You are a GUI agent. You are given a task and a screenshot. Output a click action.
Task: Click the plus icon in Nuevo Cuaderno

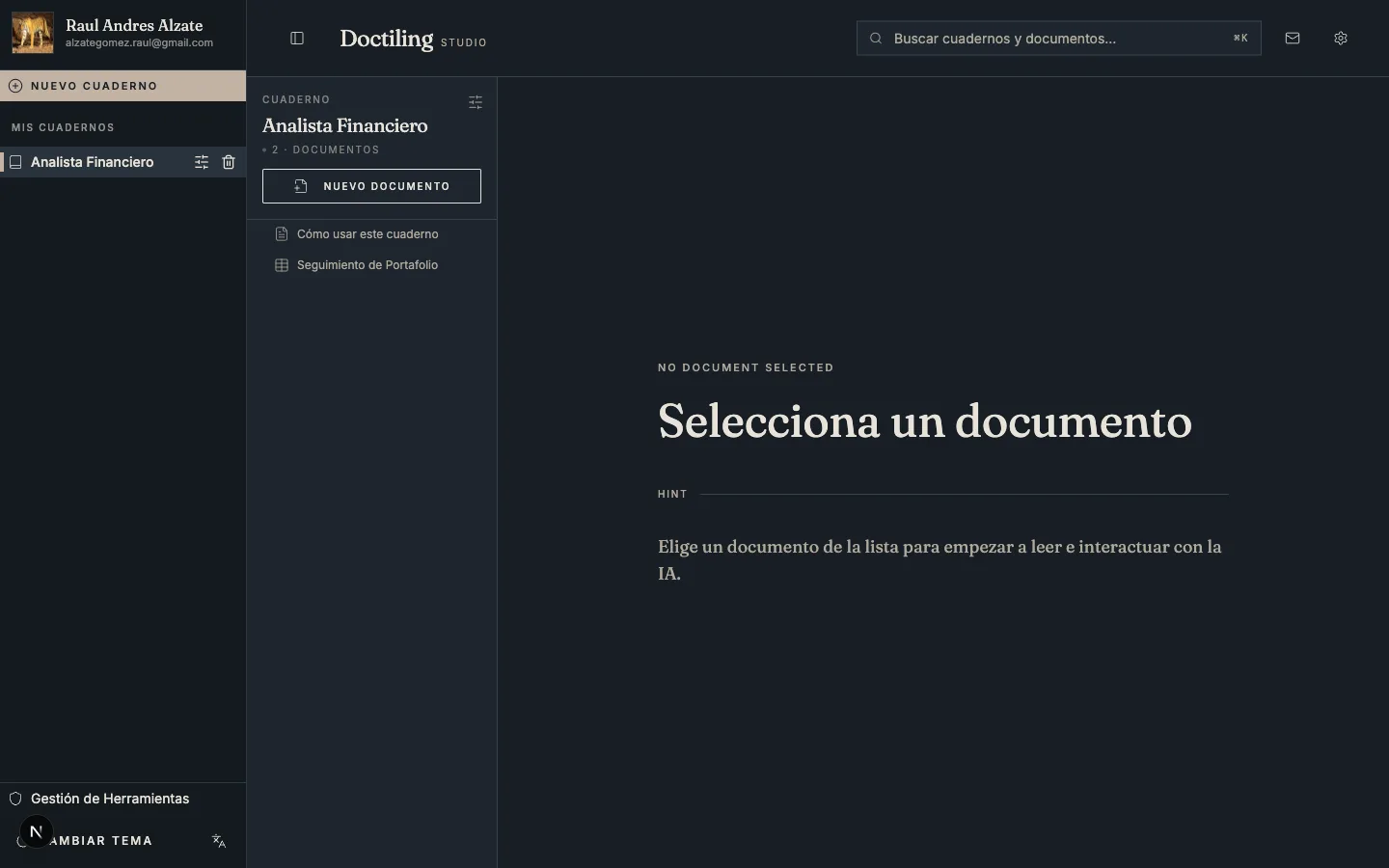point(15,86)
